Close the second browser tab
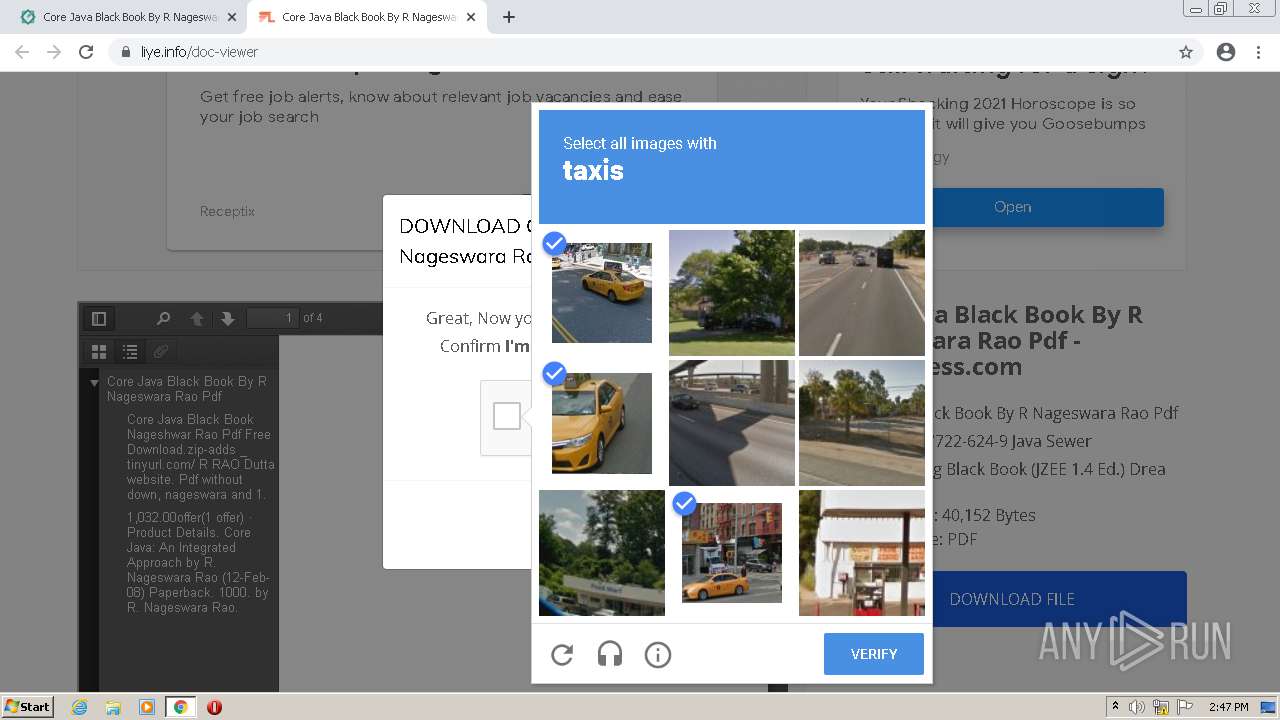The image size is (1280, 720). [470, 17]
